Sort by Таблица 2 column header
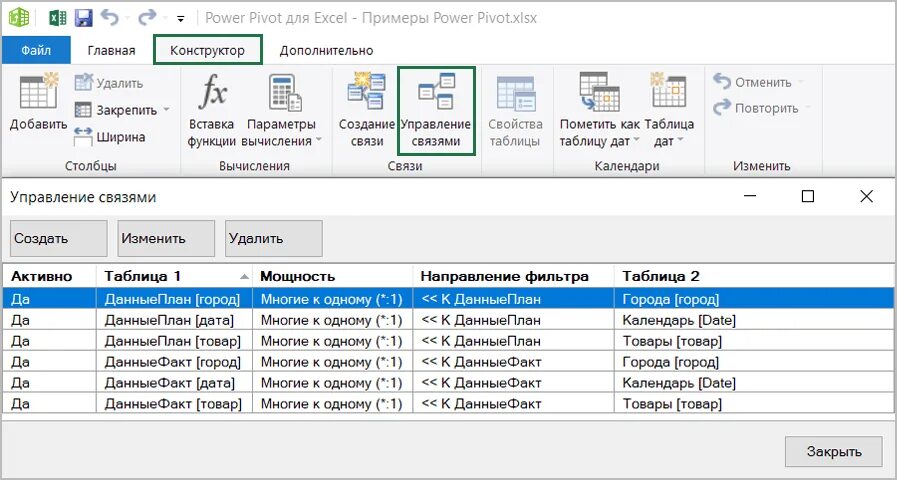The image size is (897, 480). coord(755,276)
